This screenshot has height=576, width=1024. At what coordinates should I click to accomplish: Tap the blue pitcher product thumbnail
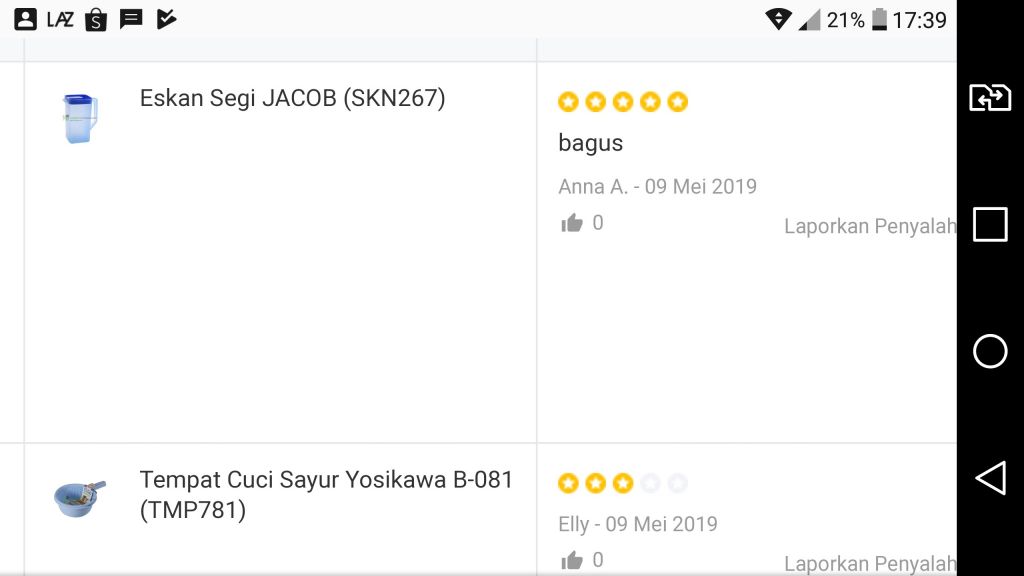[80, 119]
